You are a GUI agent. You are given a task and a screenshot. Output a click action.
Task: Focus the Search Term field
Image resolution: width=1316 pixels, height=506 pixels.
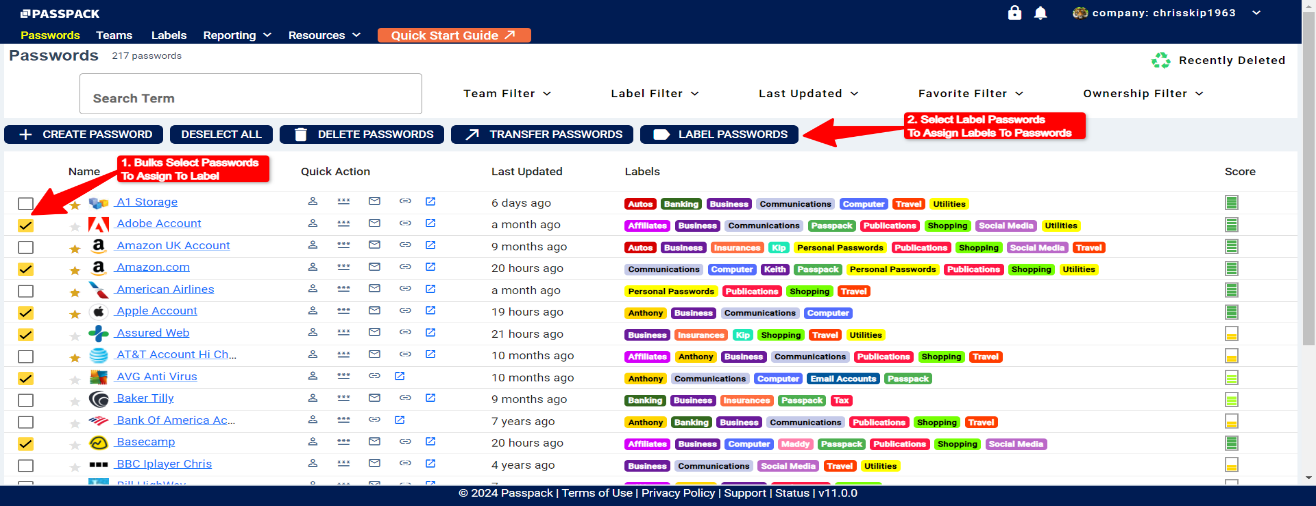(x=251, y=93)
